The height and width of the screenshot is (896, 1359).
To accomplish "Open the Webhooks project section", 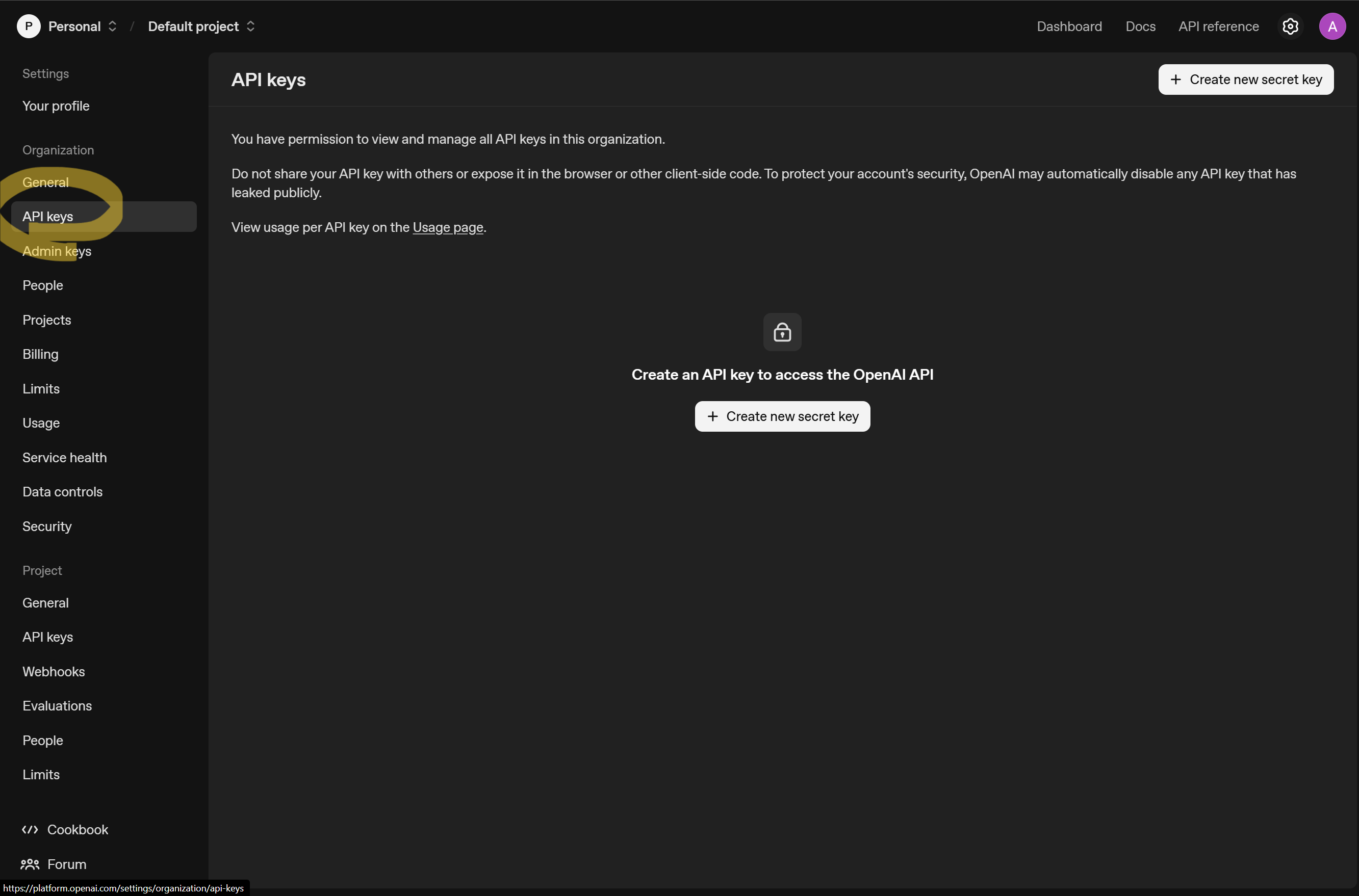I will point(53,671).
